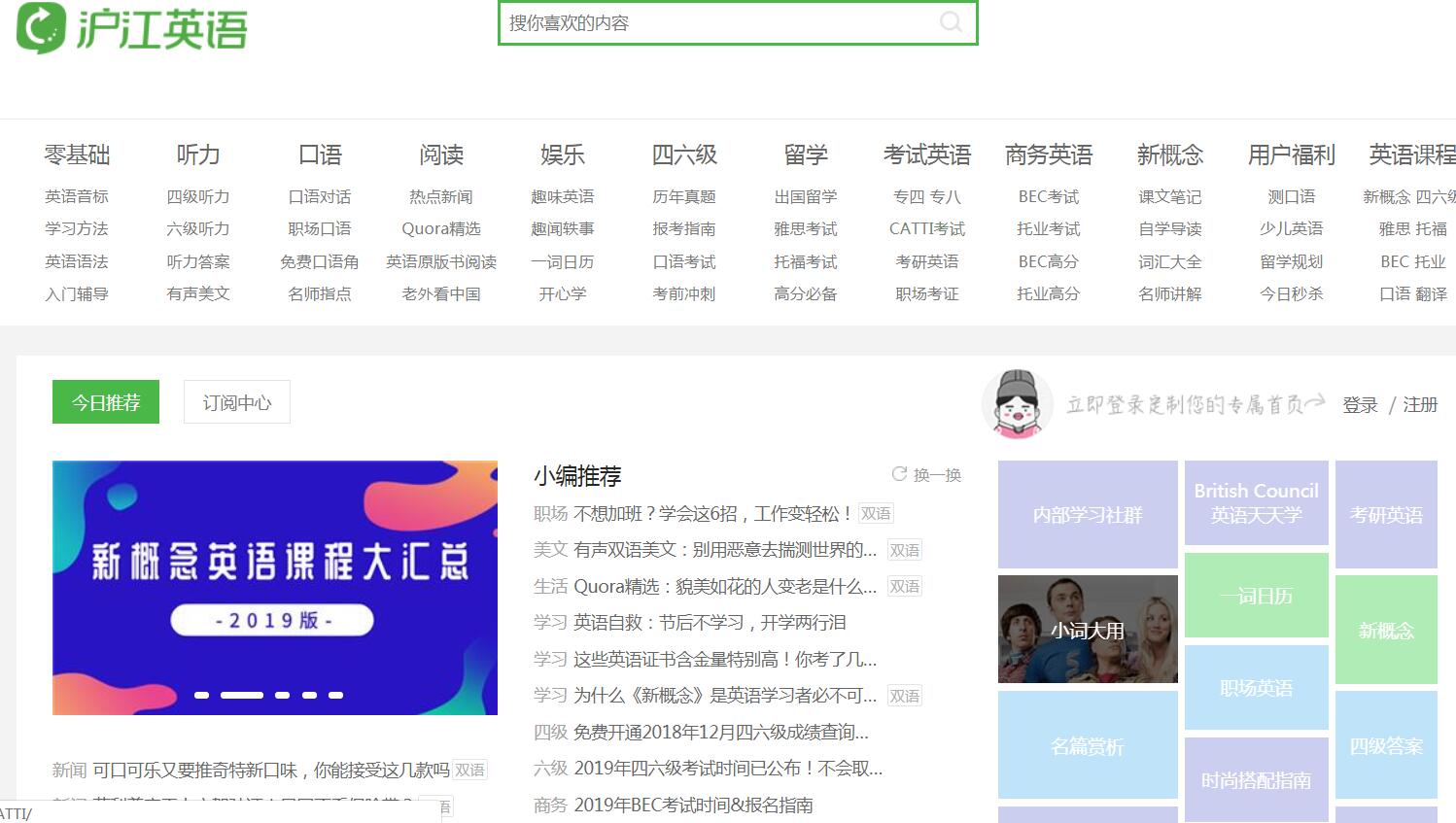Screen dimensions: 1456x823
Task: Click the 登录 link
Action: pyautogui.click(x=1360, y=405)
